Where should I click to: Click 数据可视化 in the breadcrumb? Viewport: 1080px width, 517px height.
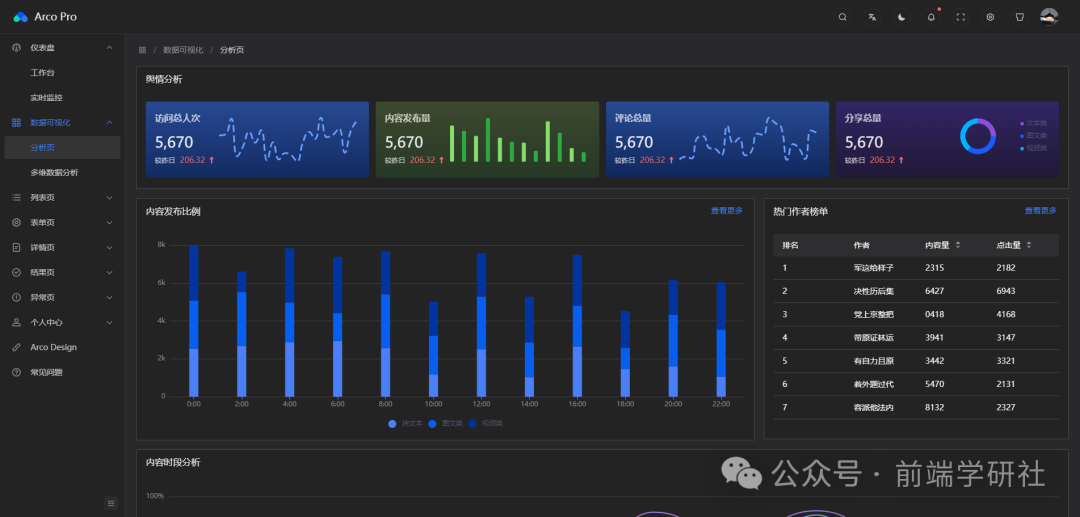click(183, 50)
